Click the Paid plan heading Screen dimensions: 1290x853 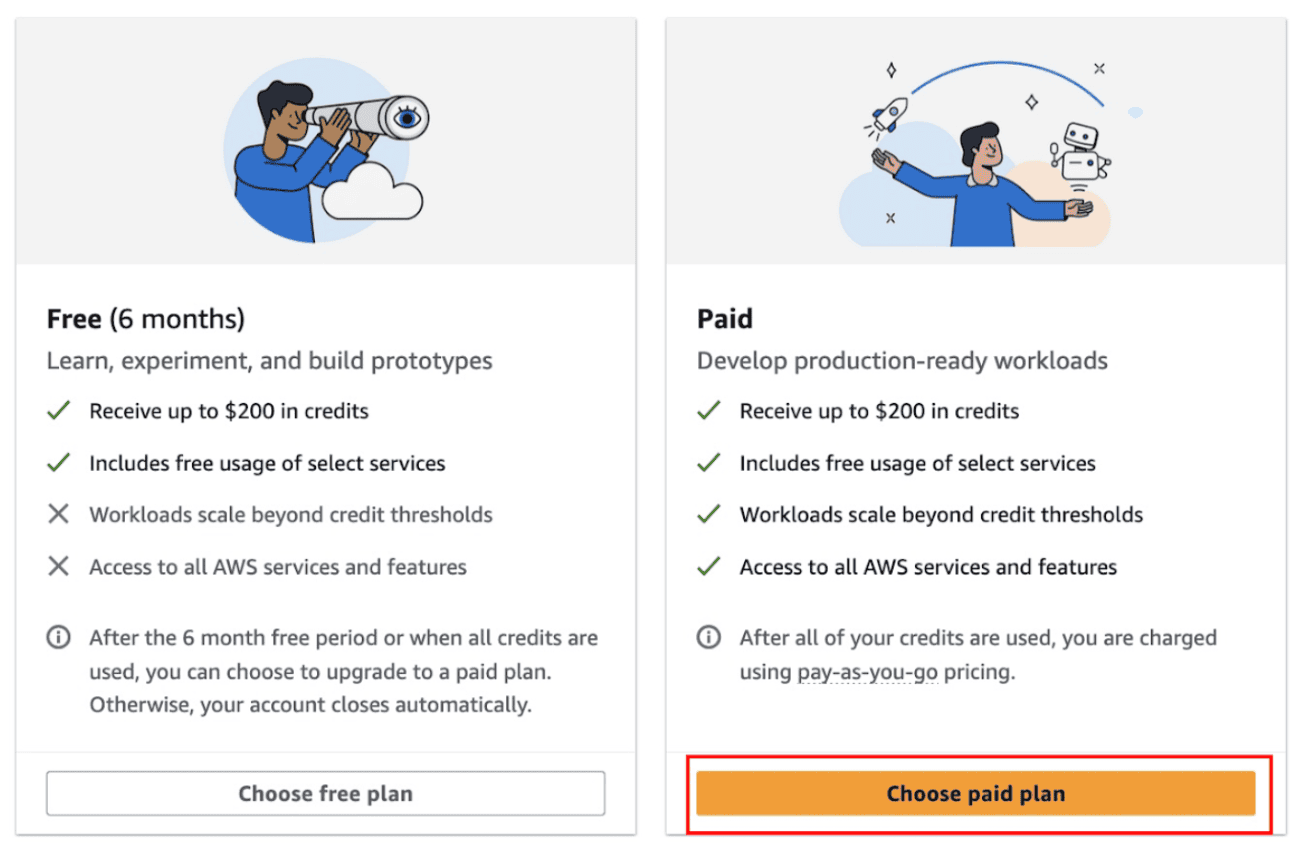(x=725, y=319)
